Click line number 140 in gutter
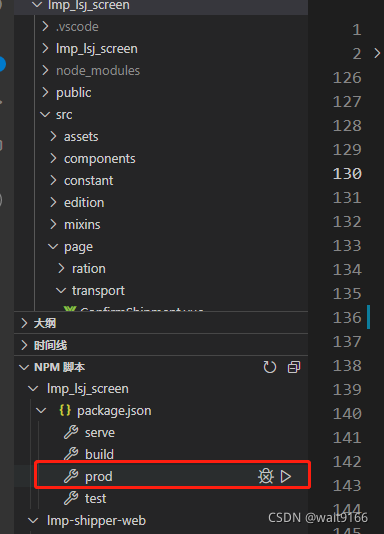The height and width of the screenshot is (534, 384). click(347, 414)
